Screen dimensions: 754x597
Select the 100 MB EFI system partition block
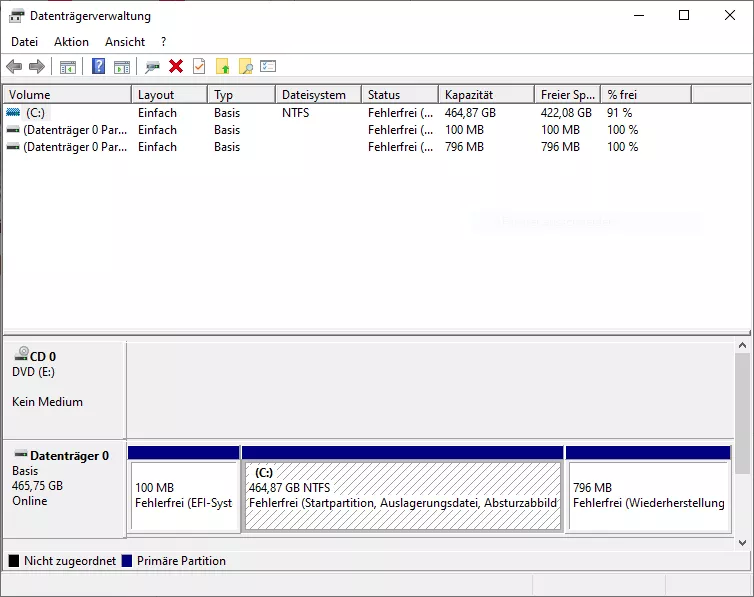coord(183,495)
